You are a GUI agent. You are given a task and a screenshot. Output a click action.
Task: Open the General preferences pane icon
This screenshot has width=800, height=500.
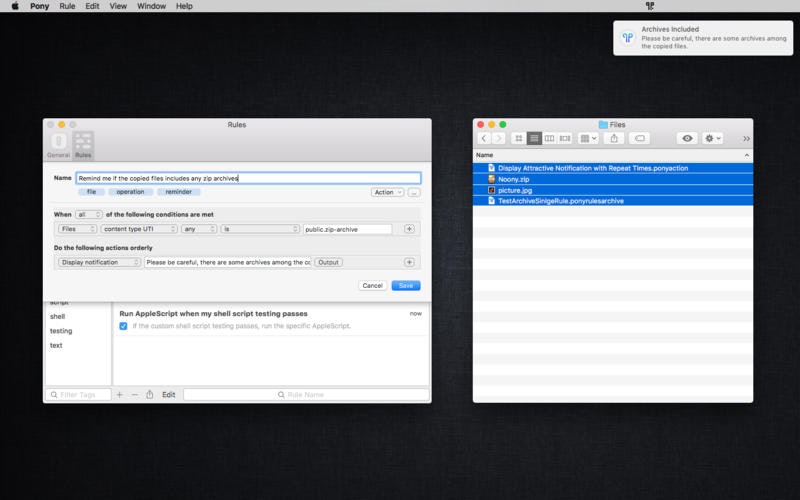point(58,144)
